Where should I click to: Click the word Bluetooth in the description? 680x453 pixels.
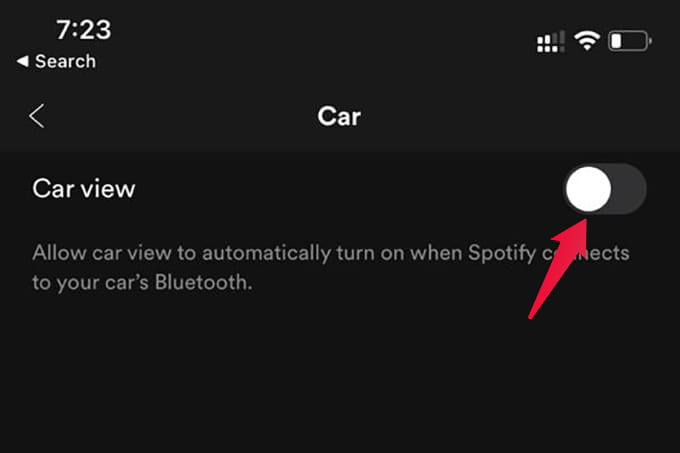[x=203, y=282]
